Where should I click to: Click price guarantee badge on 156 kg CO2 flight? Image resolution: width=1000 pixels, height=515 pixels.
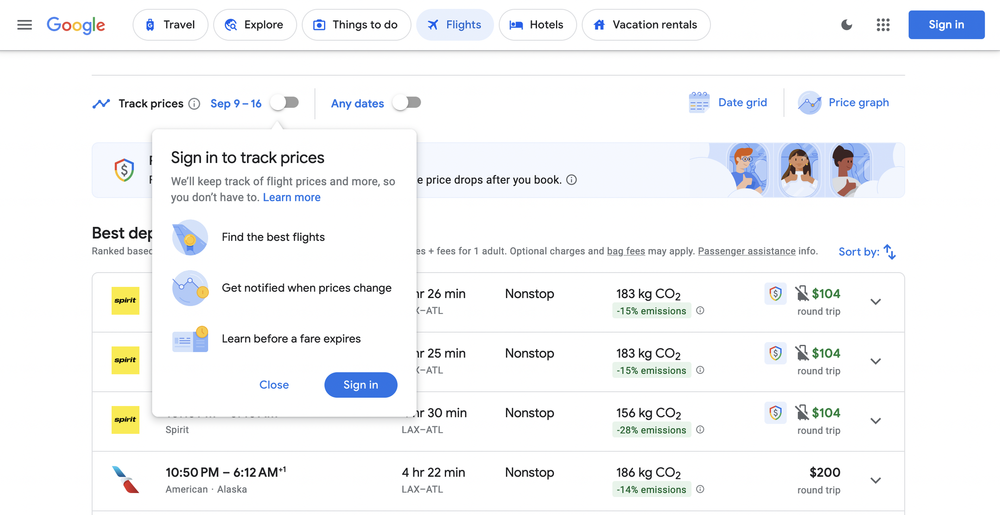pos(776,412)
